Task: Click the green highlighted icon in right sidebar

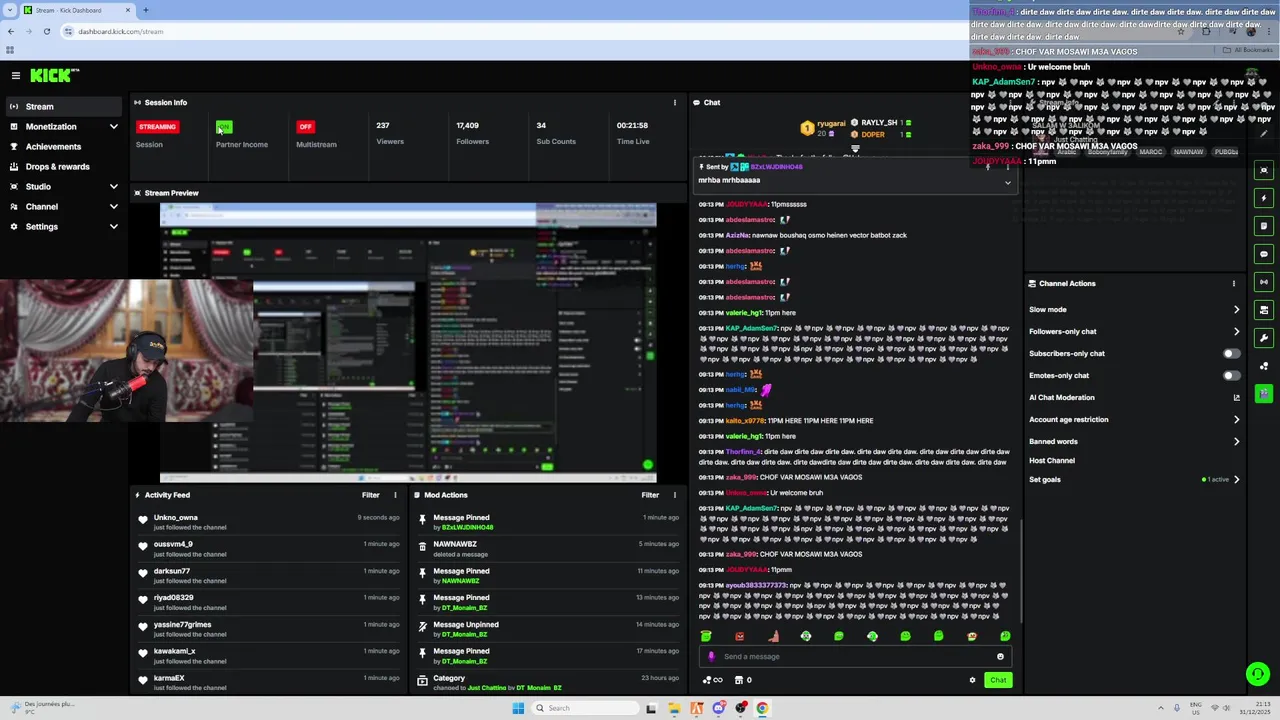Action: 1264,394
